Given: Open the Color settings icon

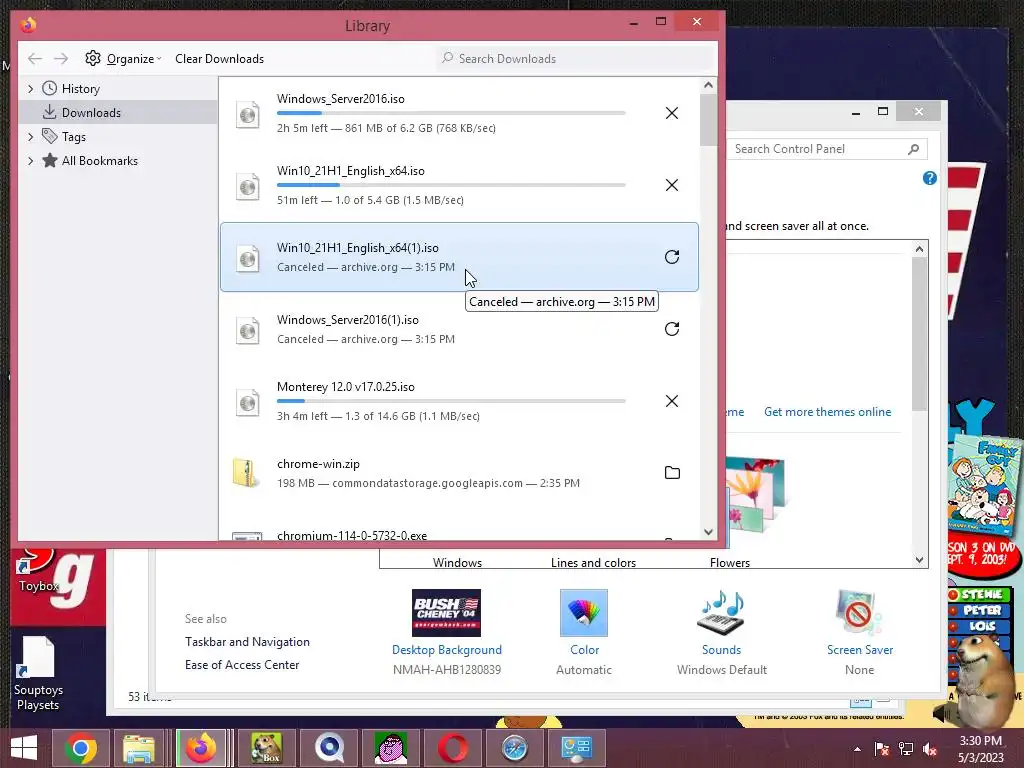Looking at the screenshot, I should pyautogui.click(x=584, y=613).
